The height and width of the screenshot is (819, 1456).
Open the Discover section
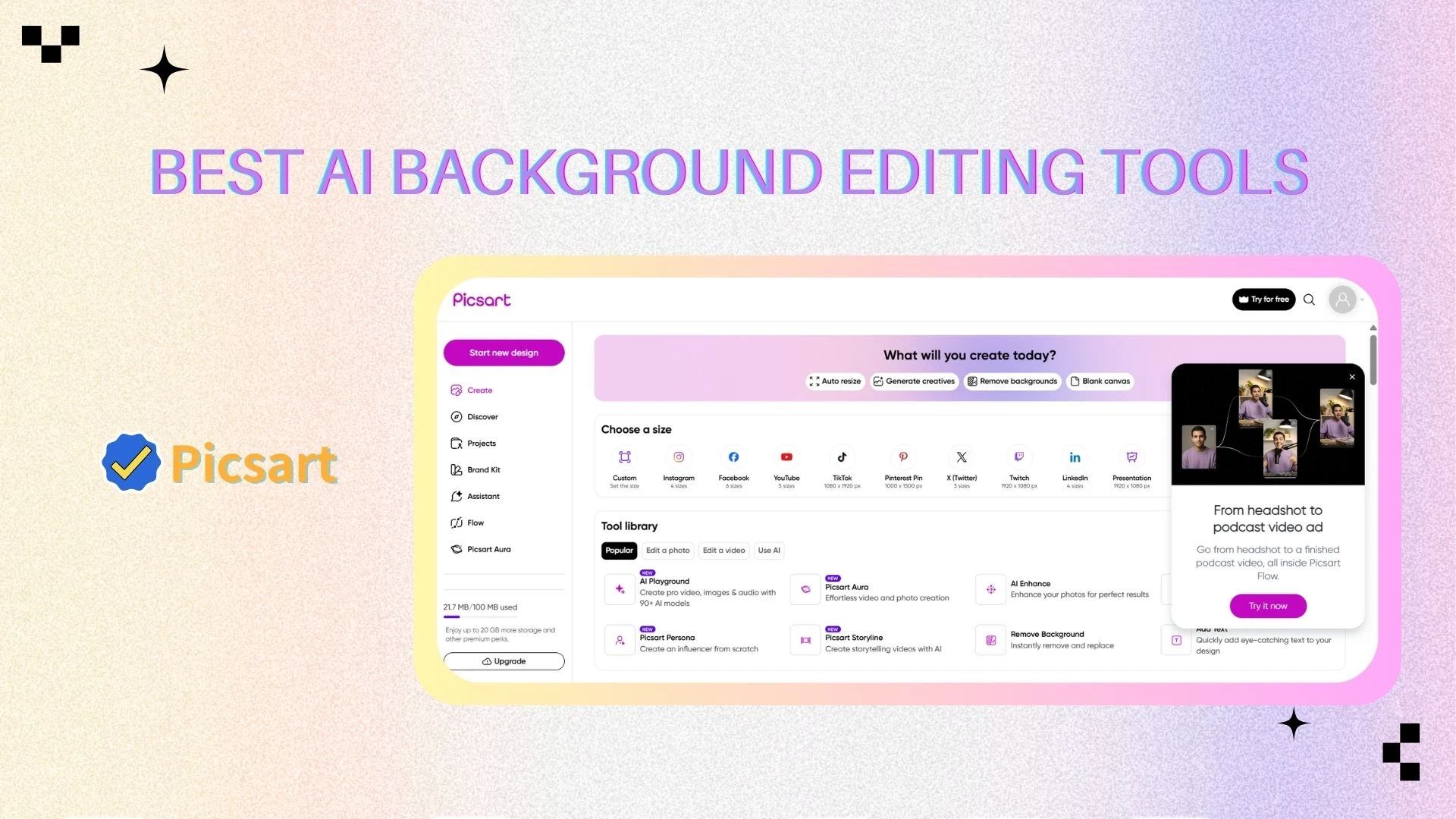[x=483, y=416]
